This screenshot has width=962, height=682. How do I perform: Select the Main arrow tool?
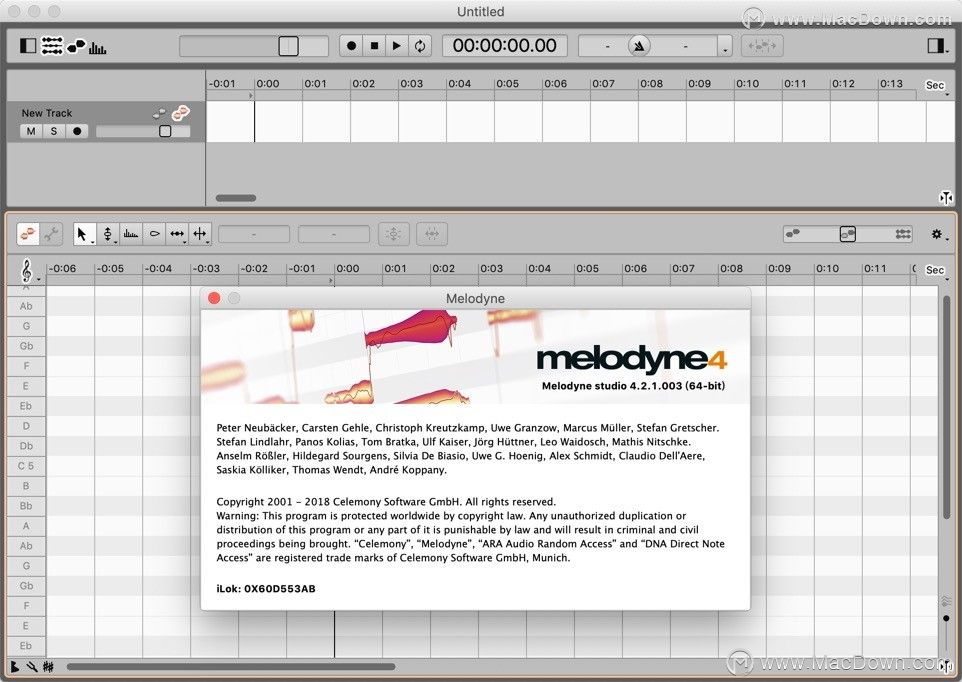point(84,234)
